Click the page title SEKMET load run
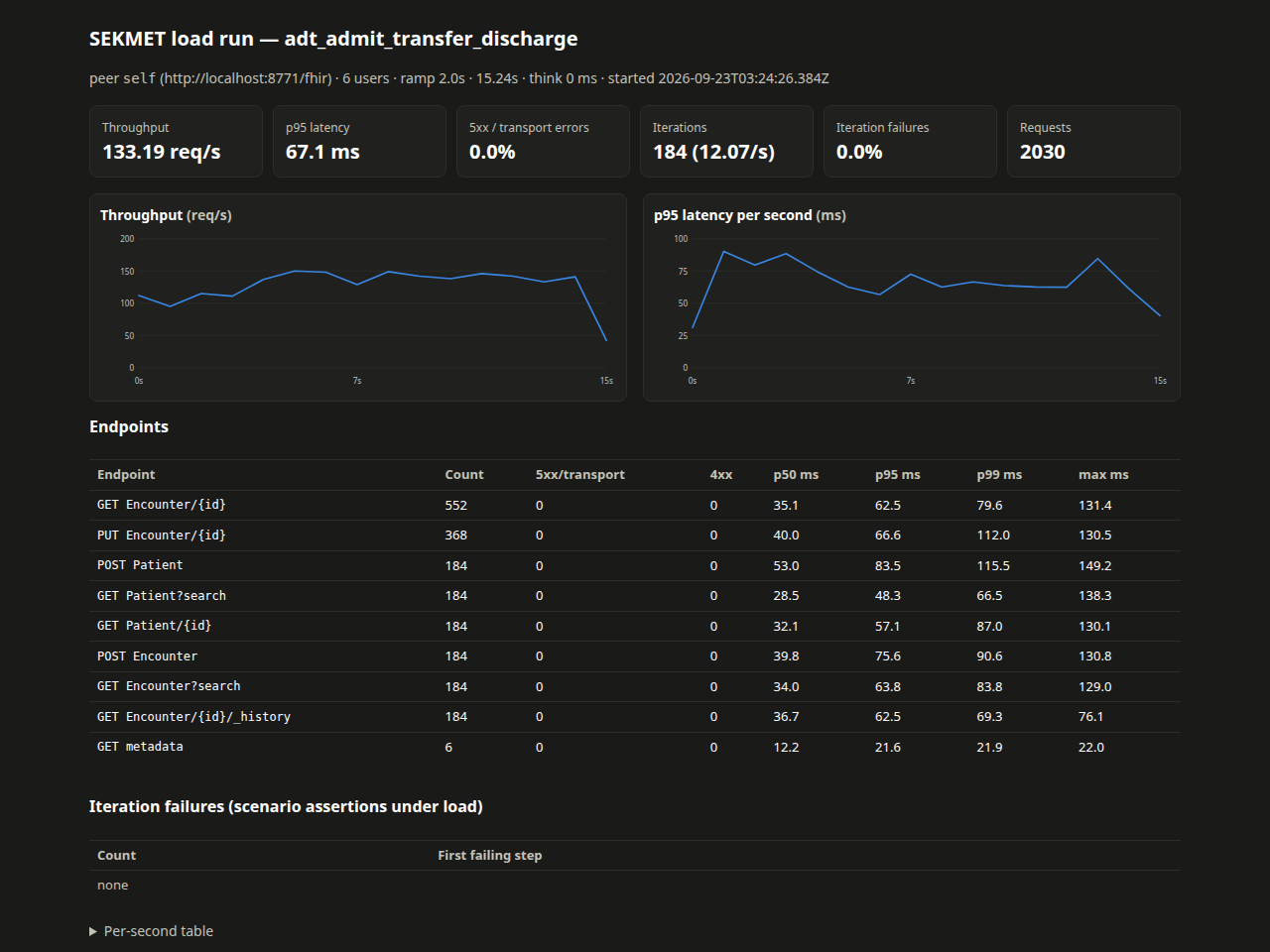 [333, 39]
